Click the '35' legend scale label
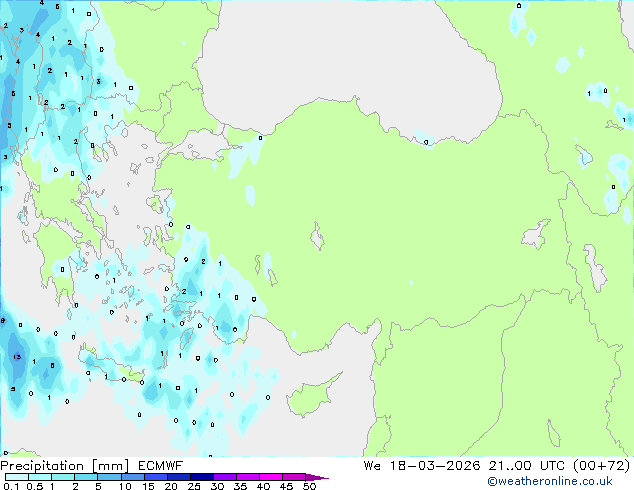This screenshot has height=490, width=634. coord(240,486)
